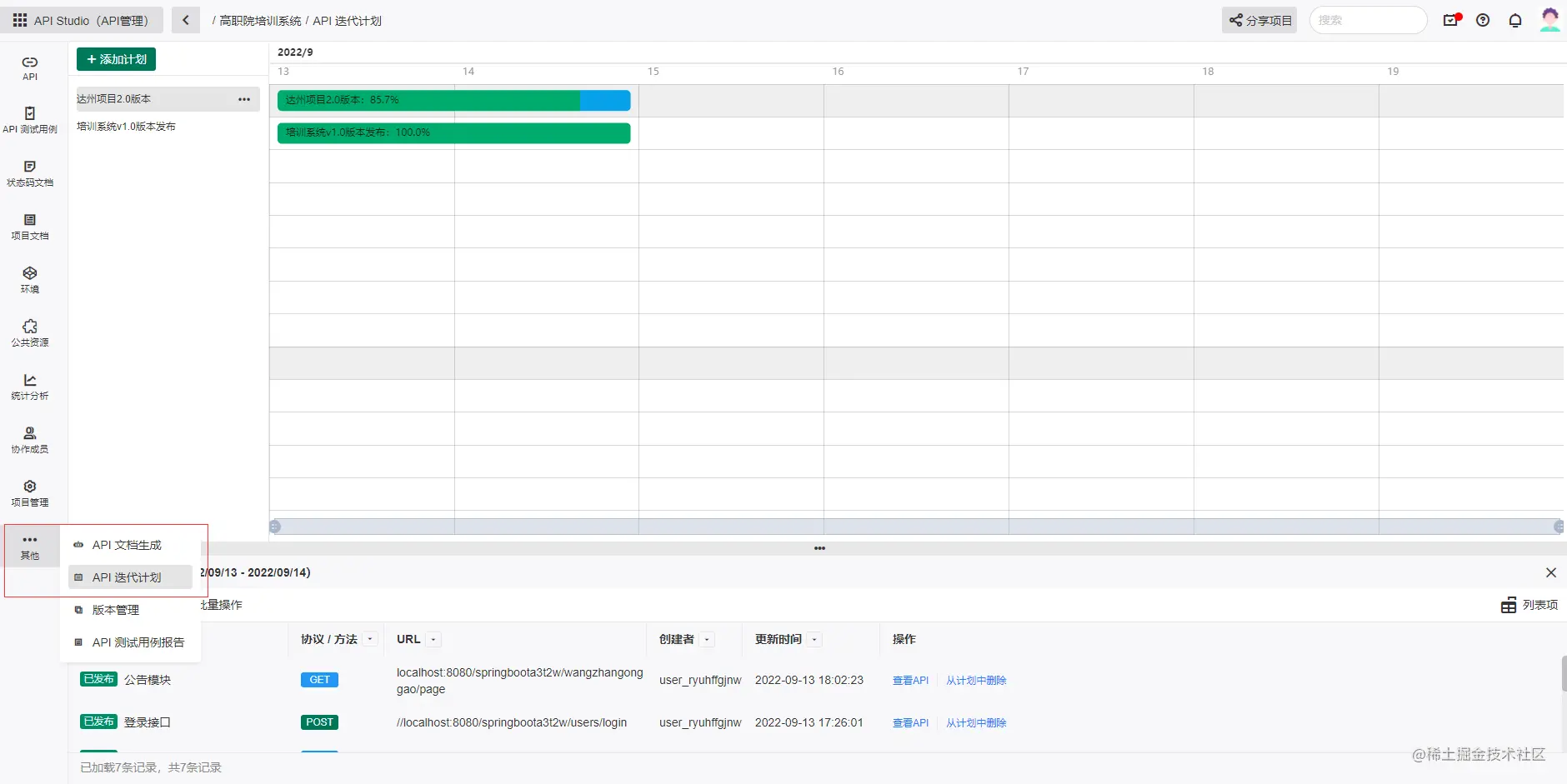Open URL column filter dropdown
The image size is (1567, 784).
[433, 639]
